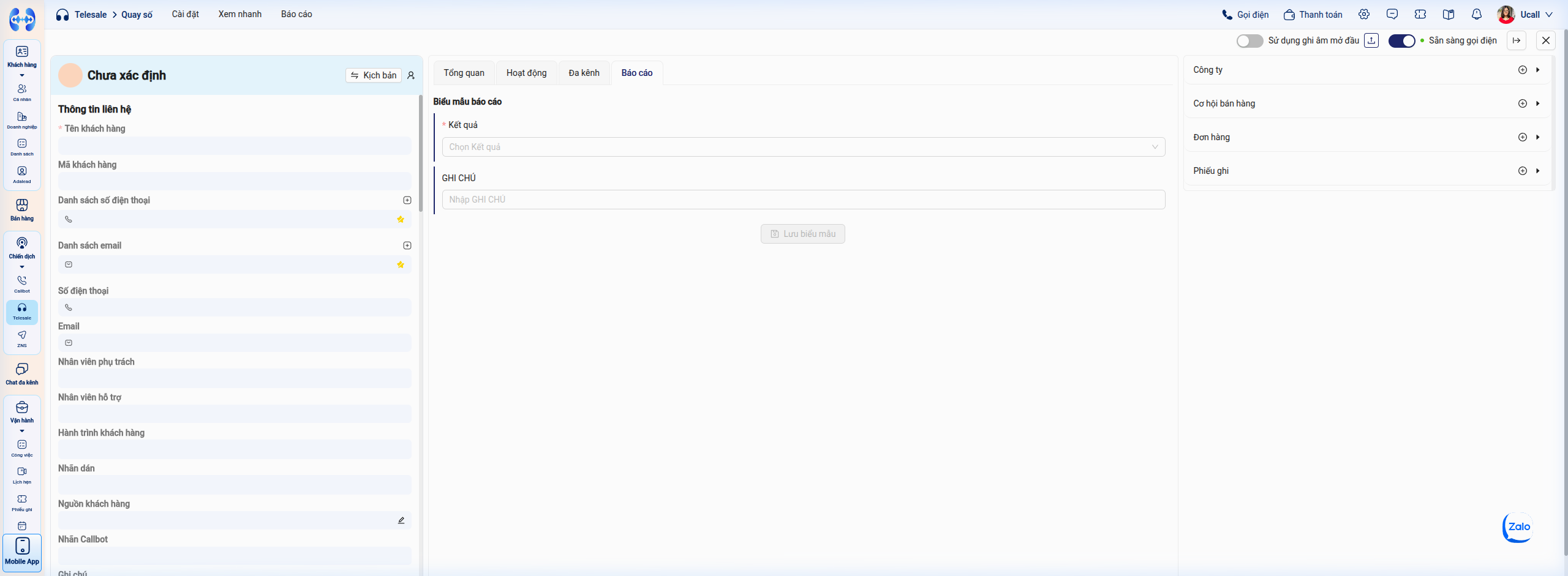This screenshot has height=576, width=1568.
Task: Open the Công việc sidebar icon
Action: pos(22,448)
